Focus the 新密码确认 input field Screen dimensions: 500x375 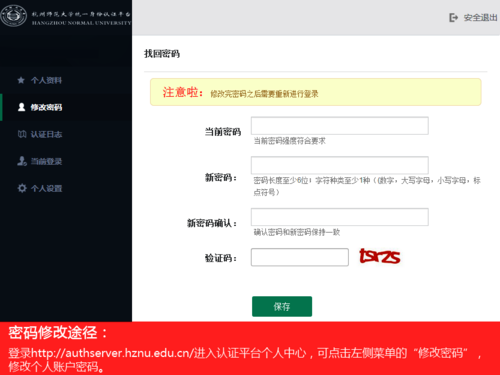340,217
